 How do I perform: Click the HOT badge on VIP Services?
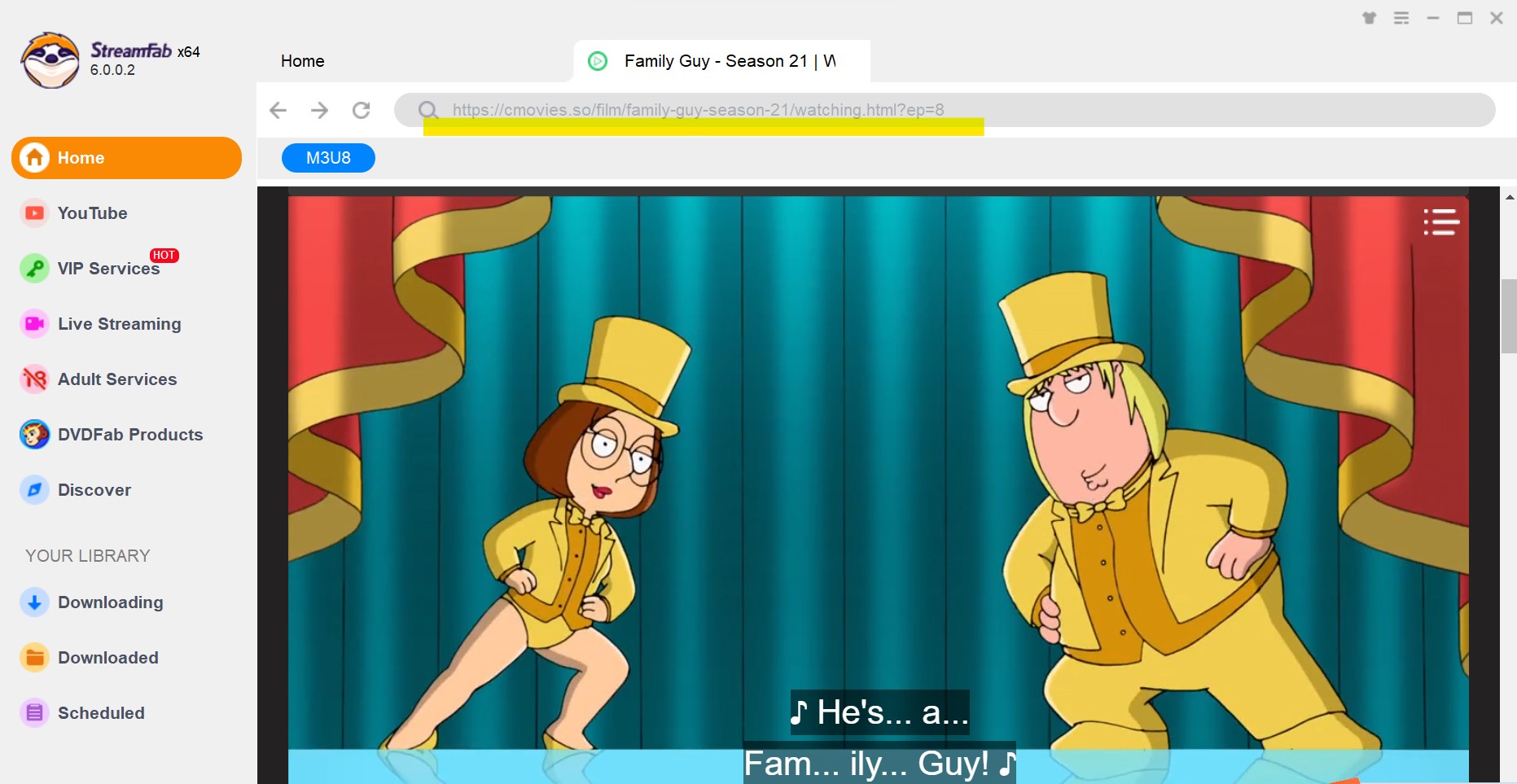click(164, 255)
